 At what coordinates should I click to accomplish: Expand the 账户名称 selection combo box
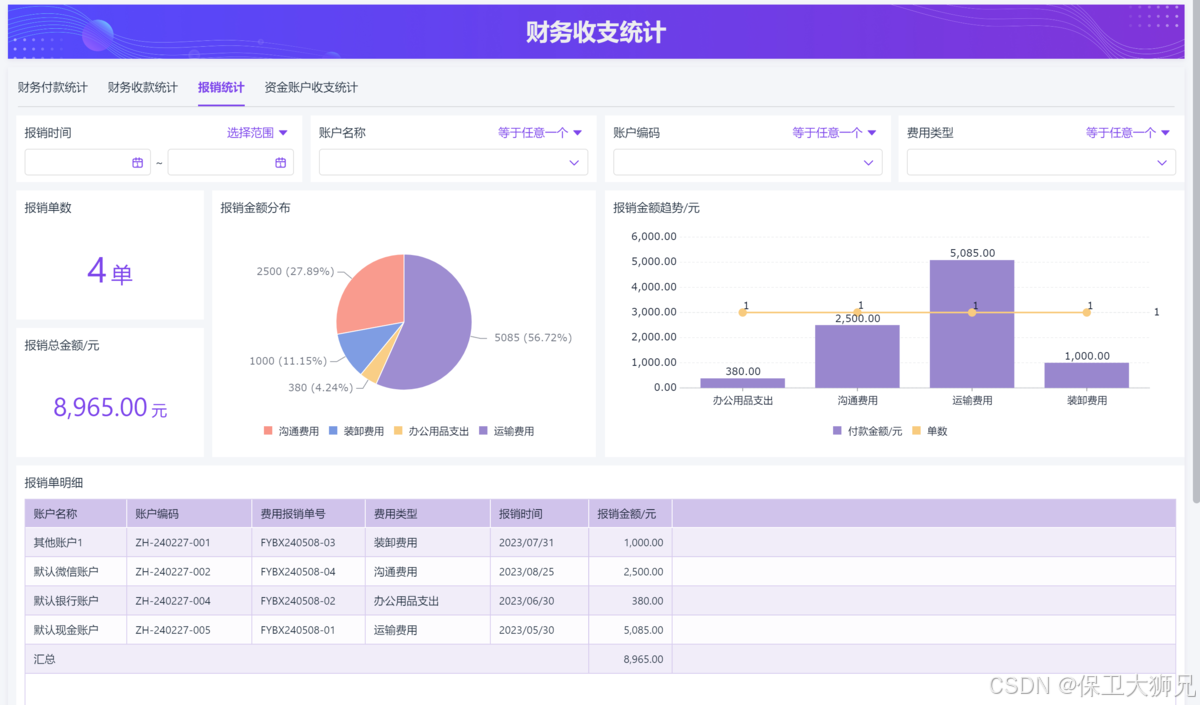click(453, 162)
